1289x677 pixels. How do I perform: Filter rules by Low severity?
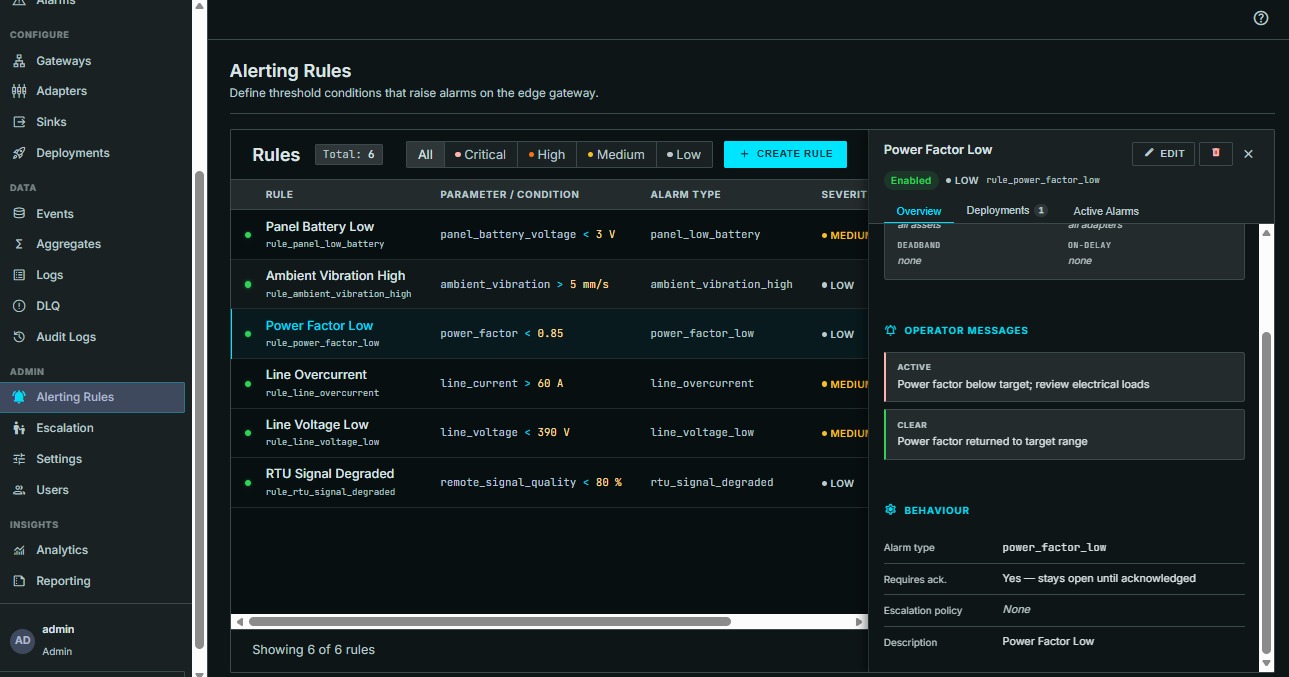pos(685,154)
